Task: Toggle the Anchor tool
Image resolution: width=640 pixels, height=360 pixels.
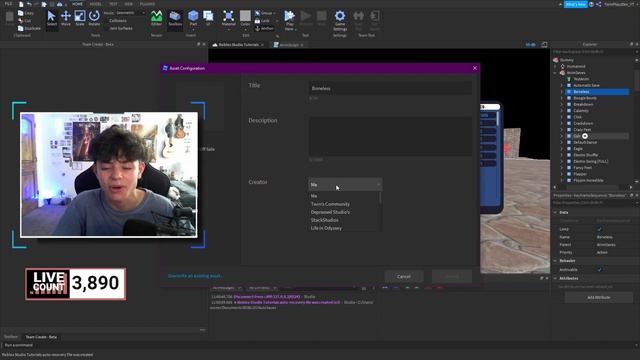Action: click(264, 28)
